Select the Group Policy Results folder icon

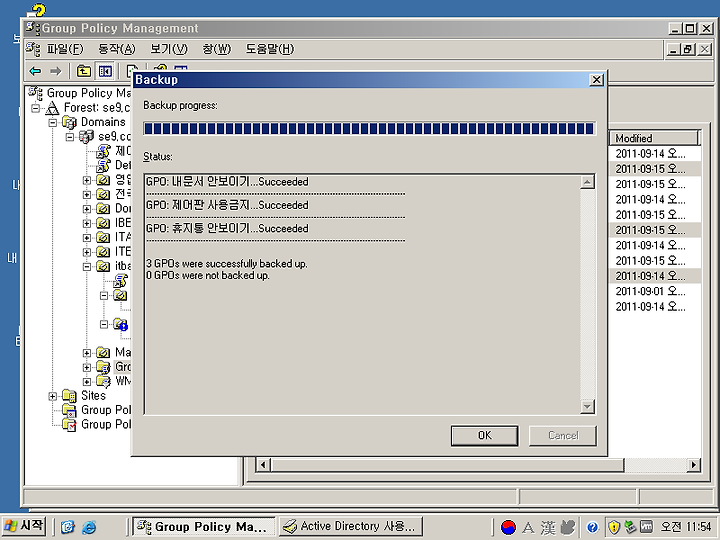69,424
